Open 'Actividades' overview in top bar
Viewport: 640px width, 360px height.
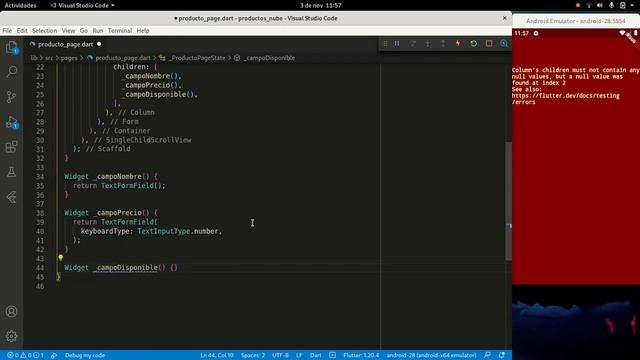click(20, 5)
